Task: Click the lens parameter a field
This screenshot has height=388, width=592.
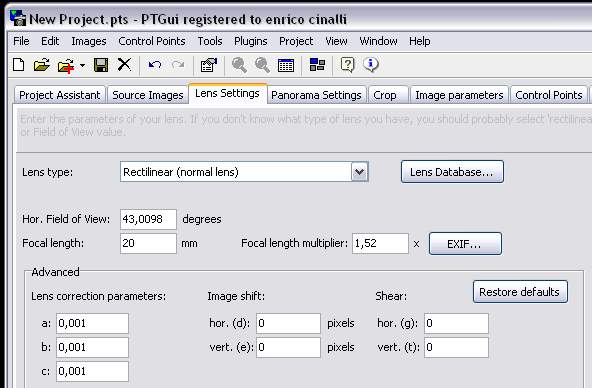Action: (92, 323)
